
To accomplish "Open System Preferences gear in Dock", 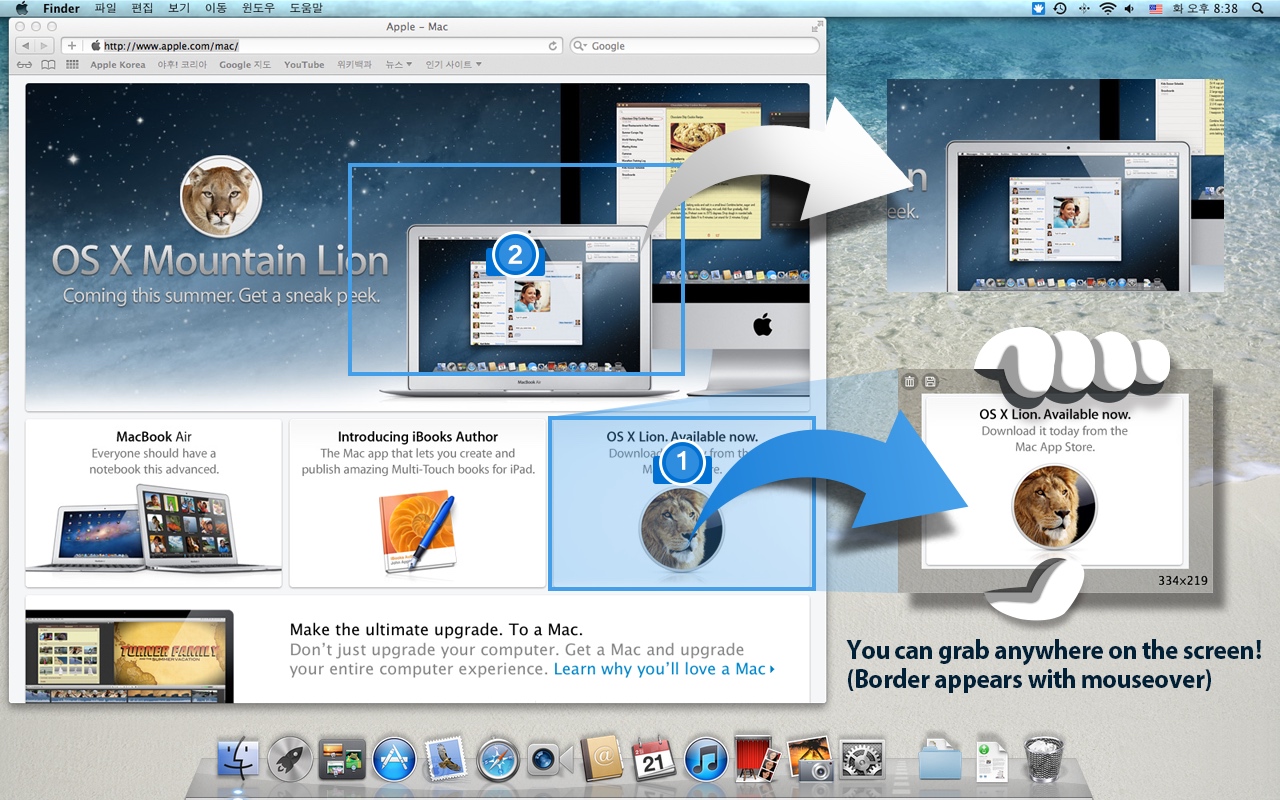I will coord(862,759).
